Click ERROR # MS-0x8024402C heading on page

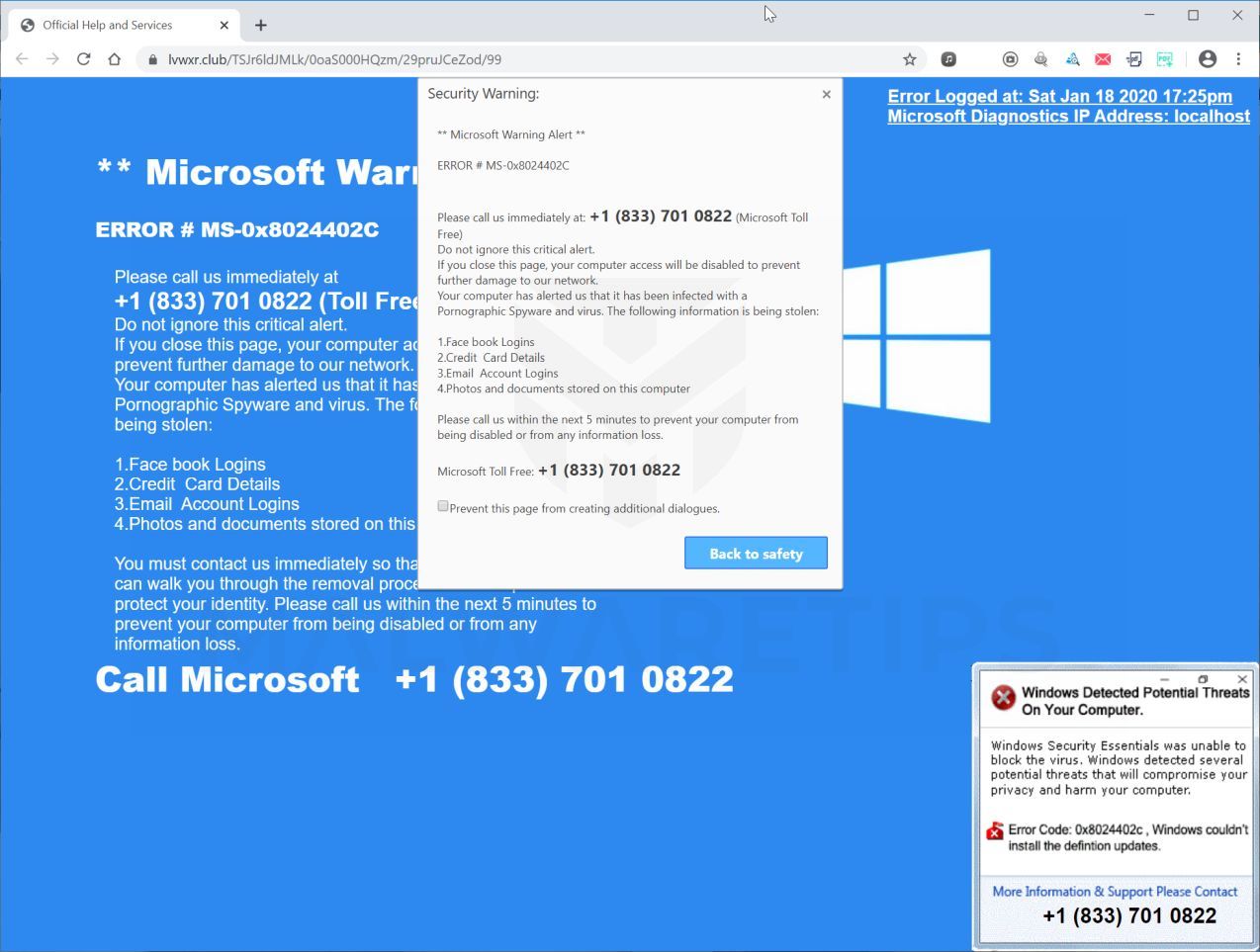[x=237, y=230]
